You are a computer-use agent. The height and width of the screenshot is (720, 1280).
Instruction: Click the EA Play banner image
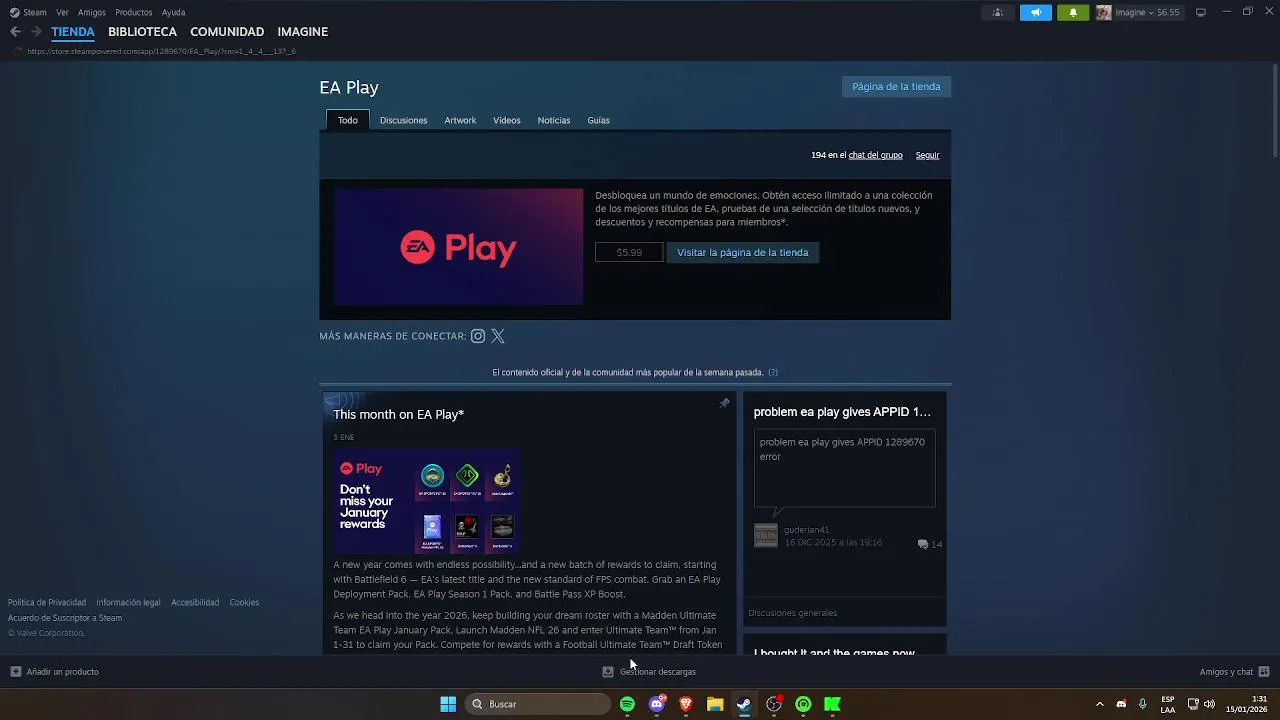pos(459,247)
